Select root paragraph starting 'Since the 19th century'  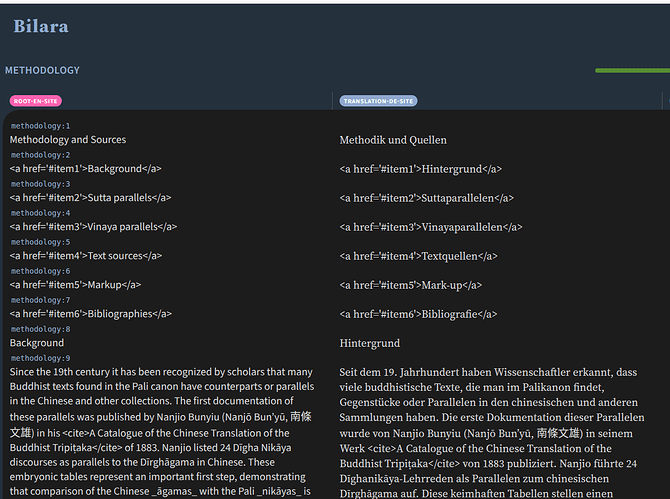tap(162, 431)
